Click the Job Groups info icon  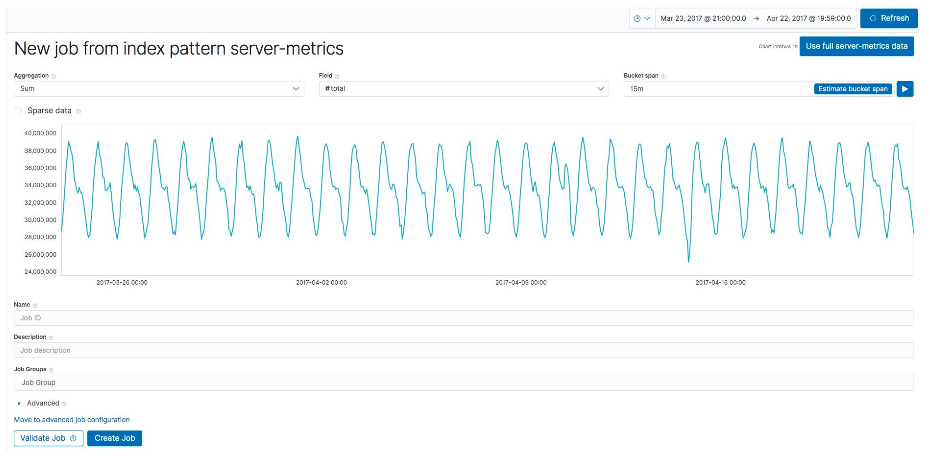[51, 369]
